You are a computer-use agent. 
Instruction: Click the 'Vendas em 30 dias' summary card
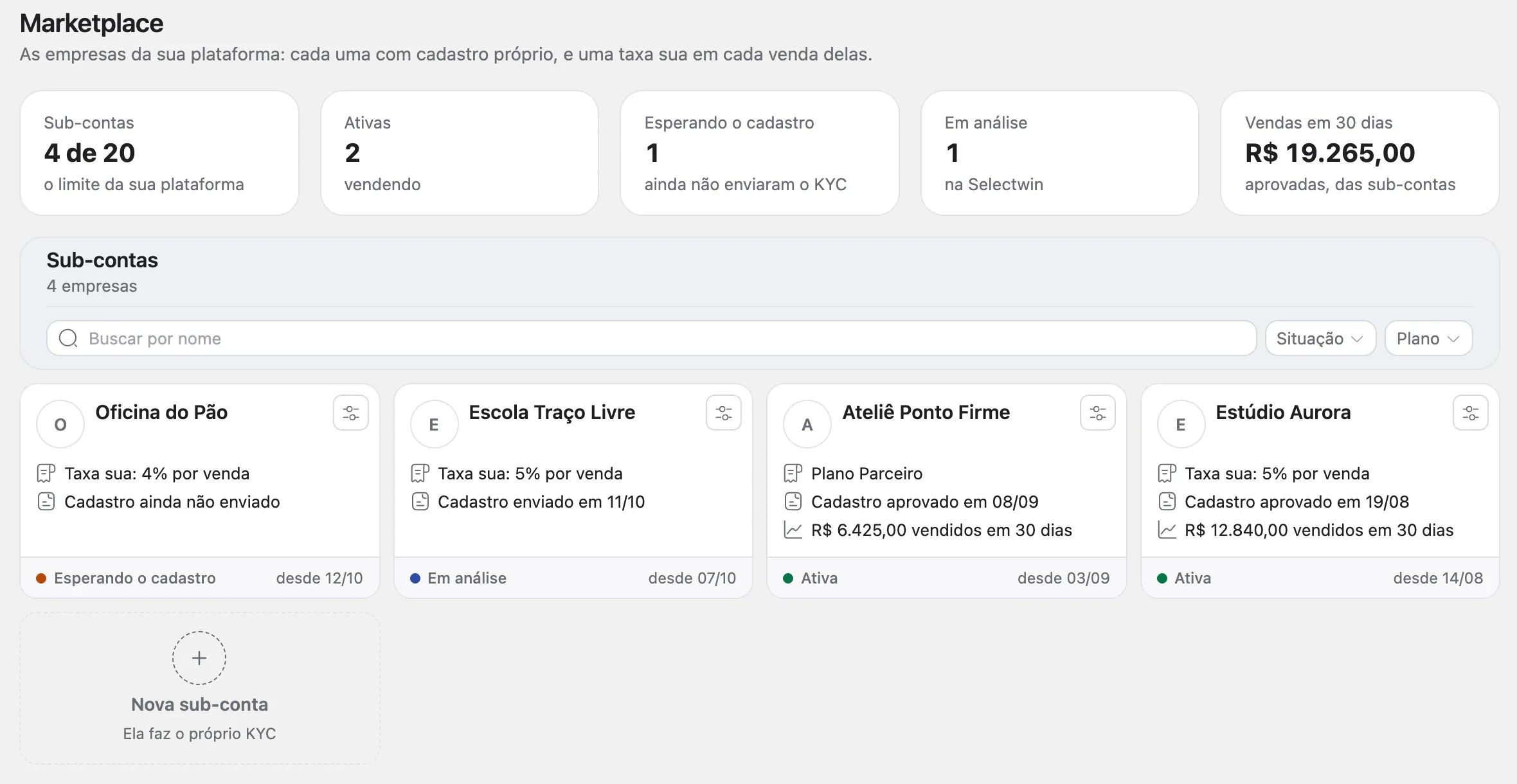tap(1360, 153)
